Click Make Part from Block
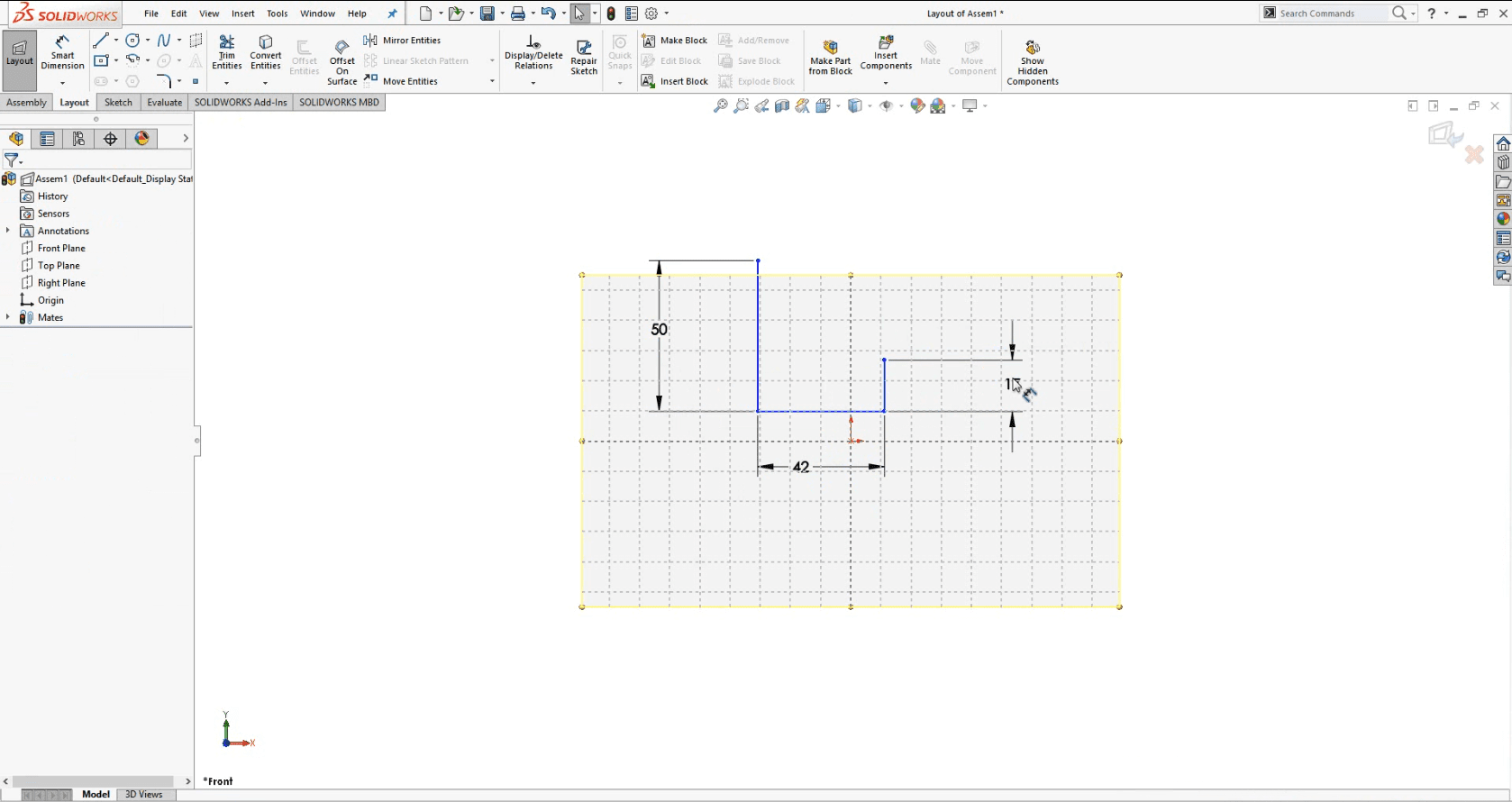 pyautogui.click(x=830, y=58)
